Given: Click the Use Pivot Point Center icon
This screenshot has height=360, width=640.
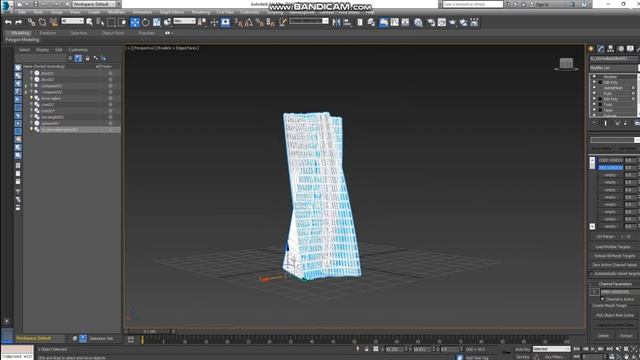Looking at the screenshot, I should [202, 22].
